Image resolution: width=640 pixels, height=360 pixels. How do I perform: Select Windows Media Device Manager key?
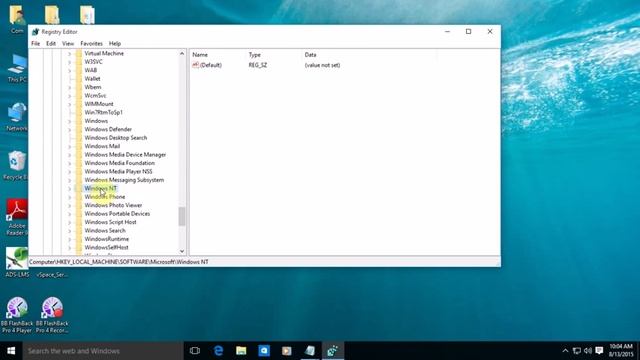point(125,155)
